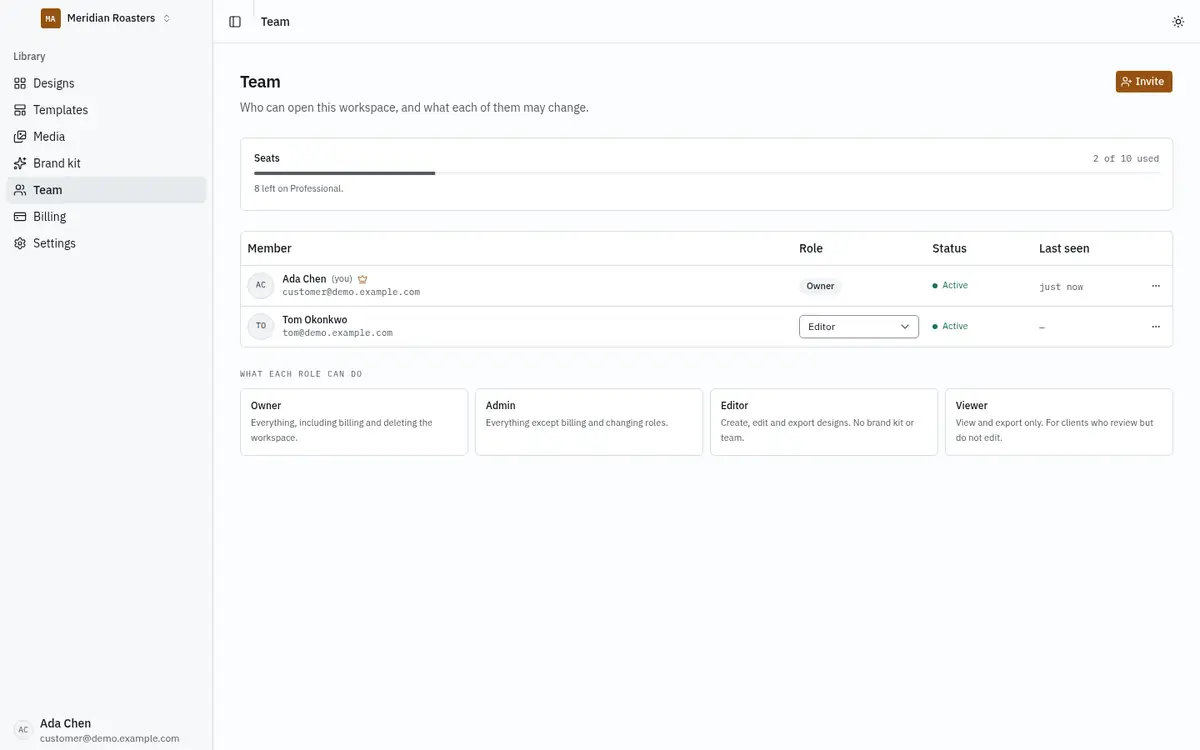
Task: Click "8 left on Professional." text
Action: (x=299, y=188)
